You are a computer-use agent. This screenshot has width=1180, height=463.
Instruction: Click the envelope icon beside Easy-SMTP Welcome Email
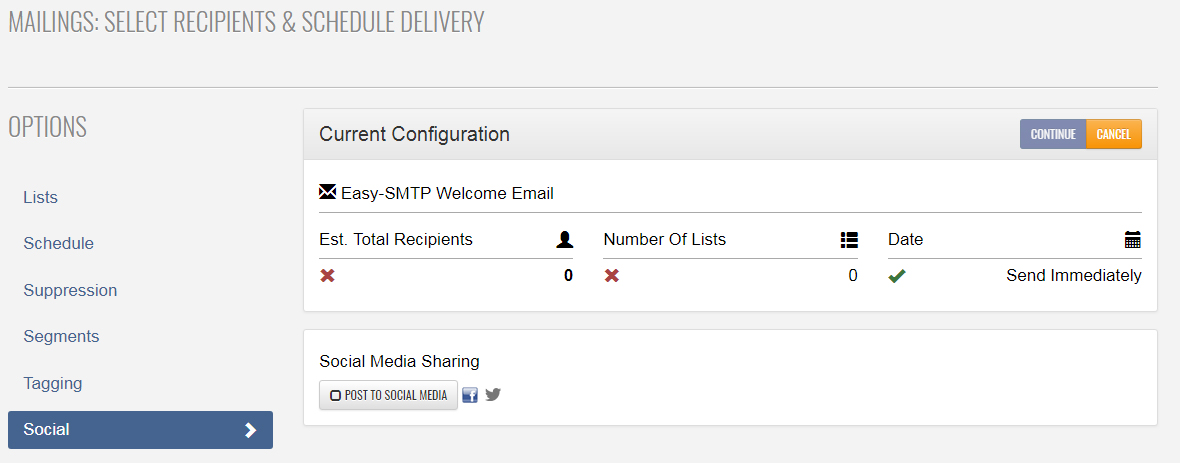click(328, 192)
